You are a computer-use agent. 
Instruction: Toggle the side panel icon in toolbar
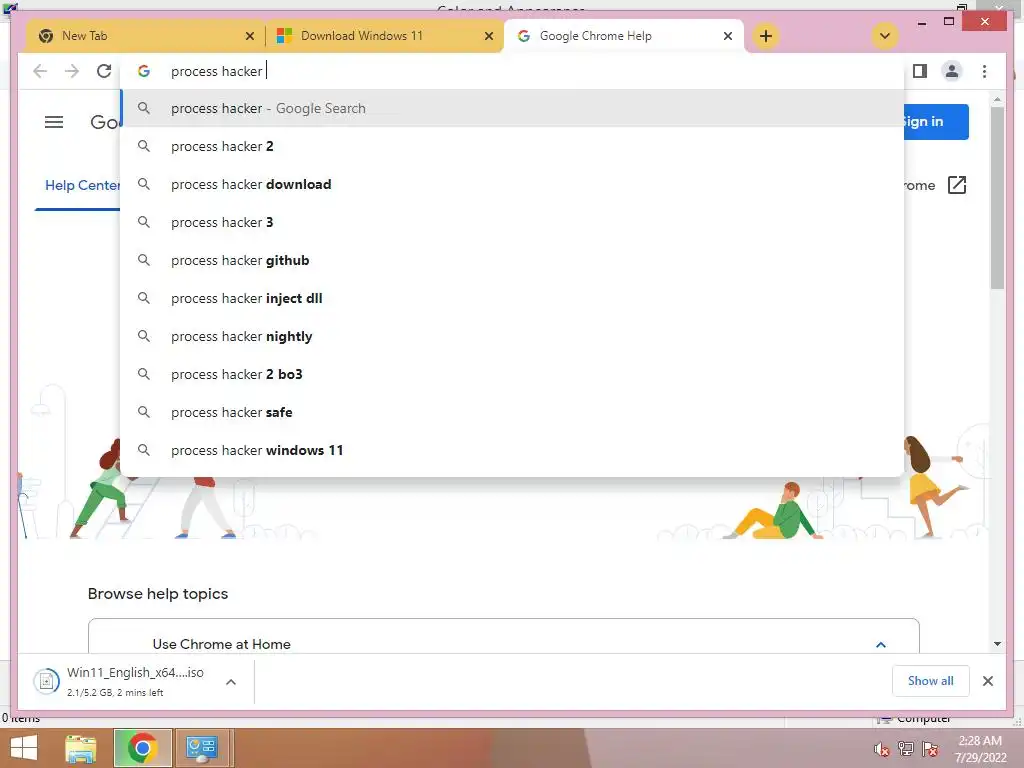[x=920, y=71]
